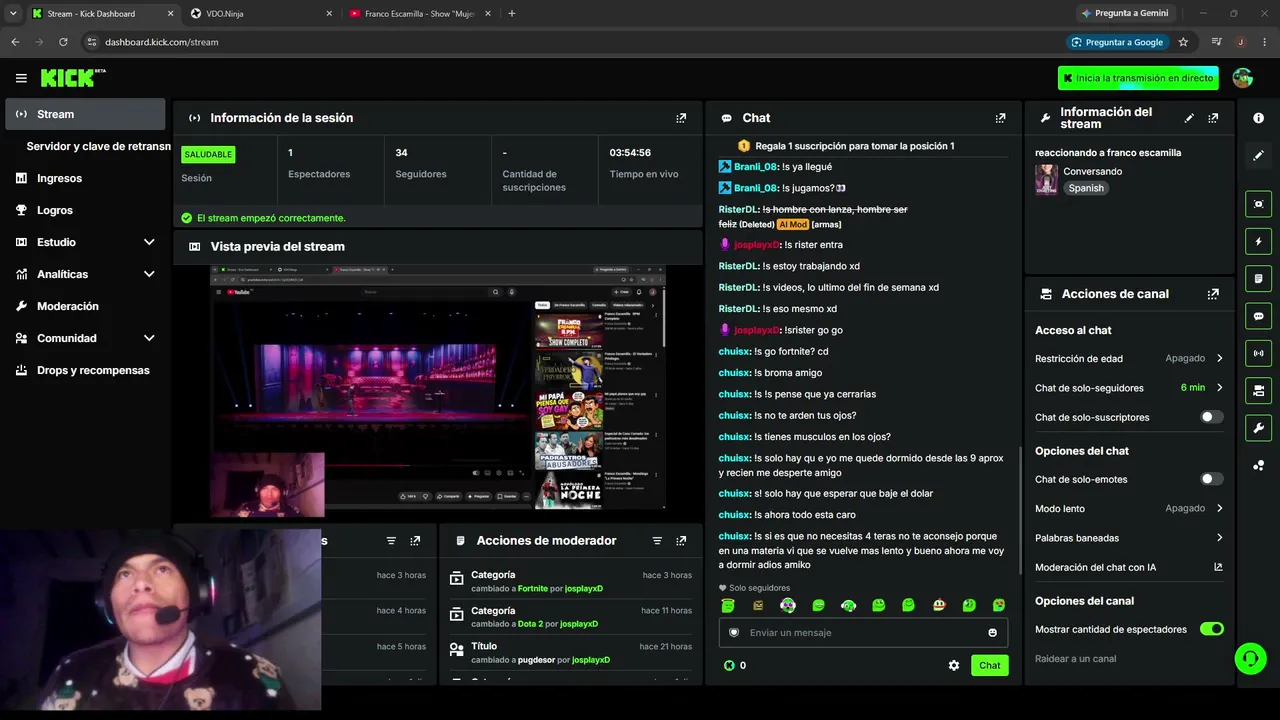The width and height of the screenshot is (1280, 720).
Task: Switch to the Franco Escamilla YouTube tab
Action: coord(419,14)
